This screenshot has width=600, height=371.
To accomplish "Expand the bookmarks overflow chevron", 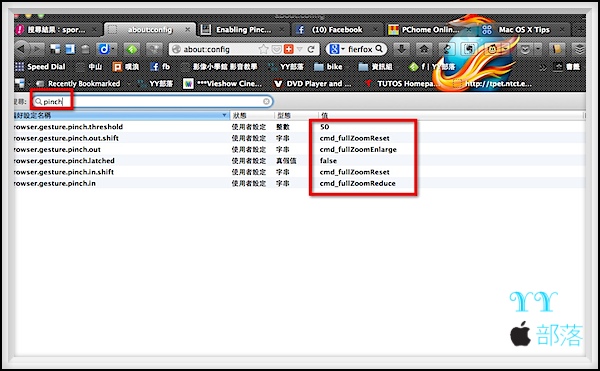I will coord(543,67).
